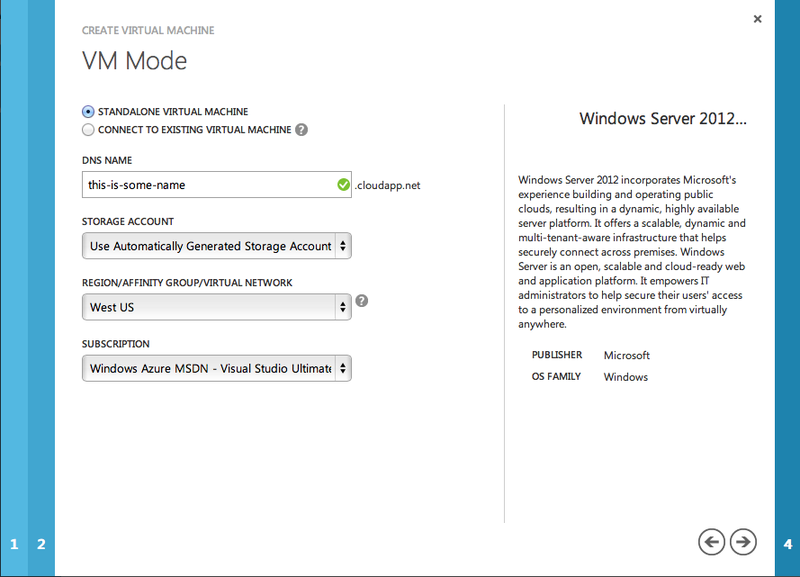Image resolution: width=800 pixels, height=577 pixels.
Task: Click wizard step 2 in sidebar
Action: point(40,544)
